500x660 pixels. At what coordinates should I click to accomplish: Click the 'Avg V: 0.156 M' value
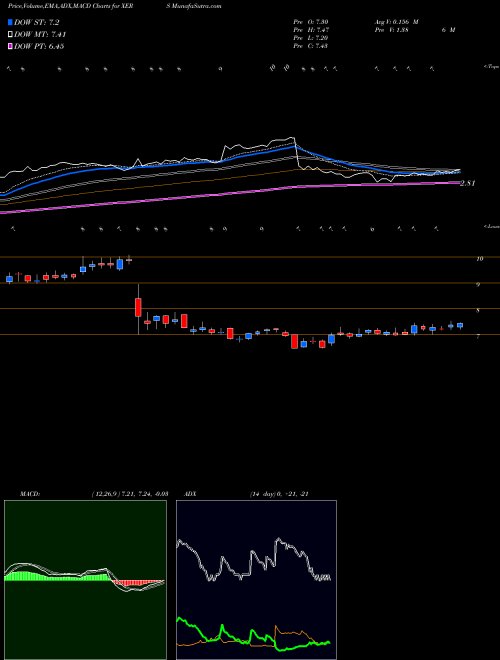point(396,22)
